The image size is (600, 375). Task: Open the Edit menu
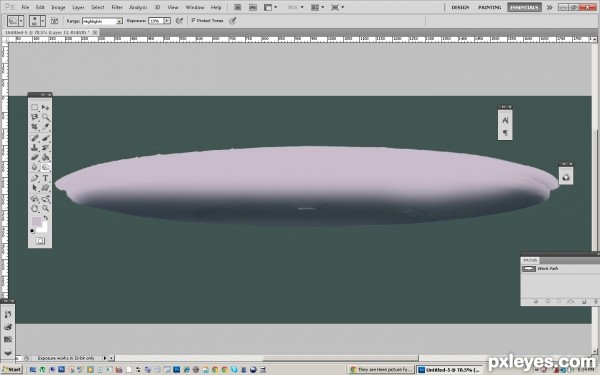tap(40, 7)
